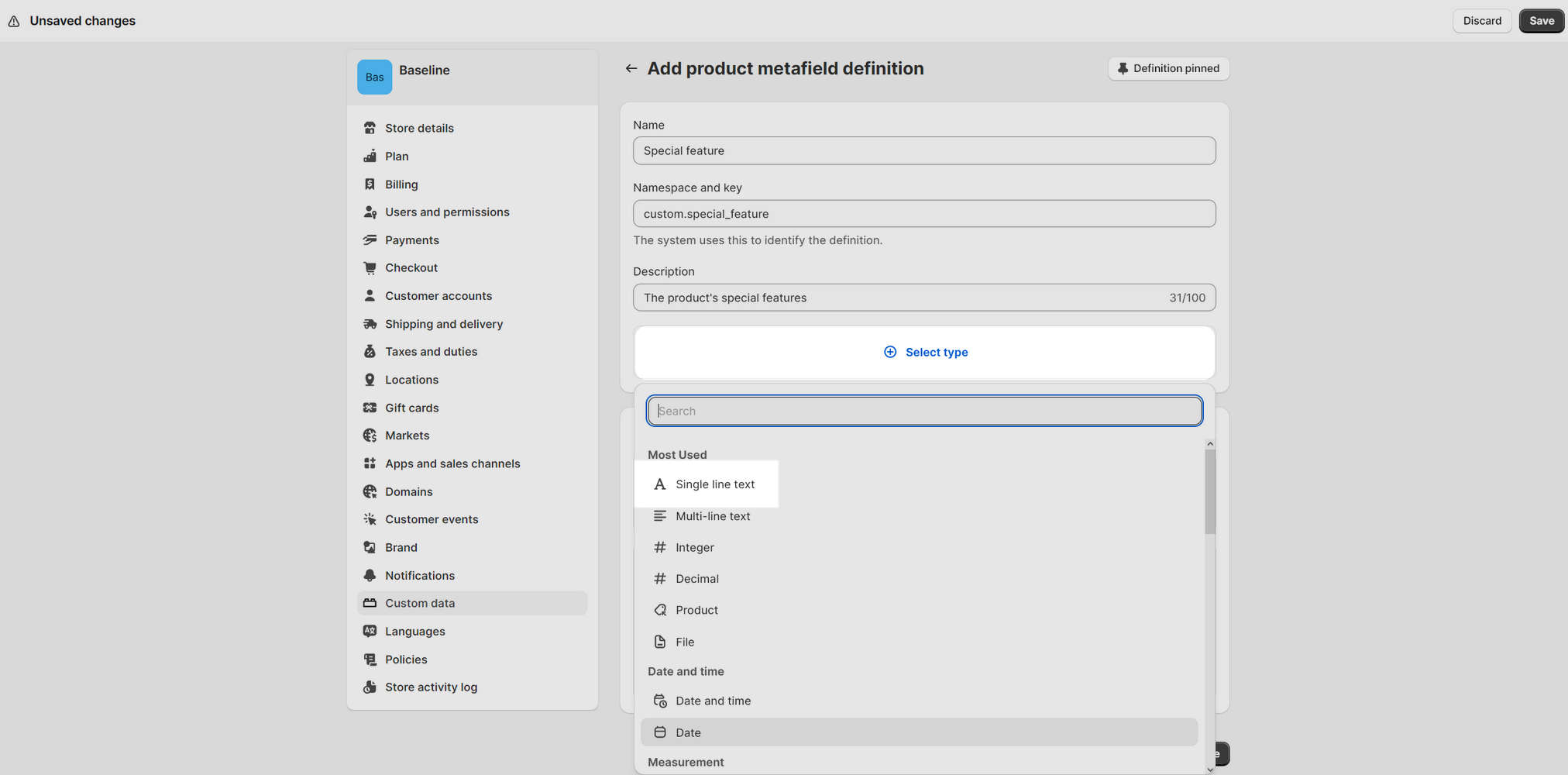Select the Notifications bell icon

[370, 575]
